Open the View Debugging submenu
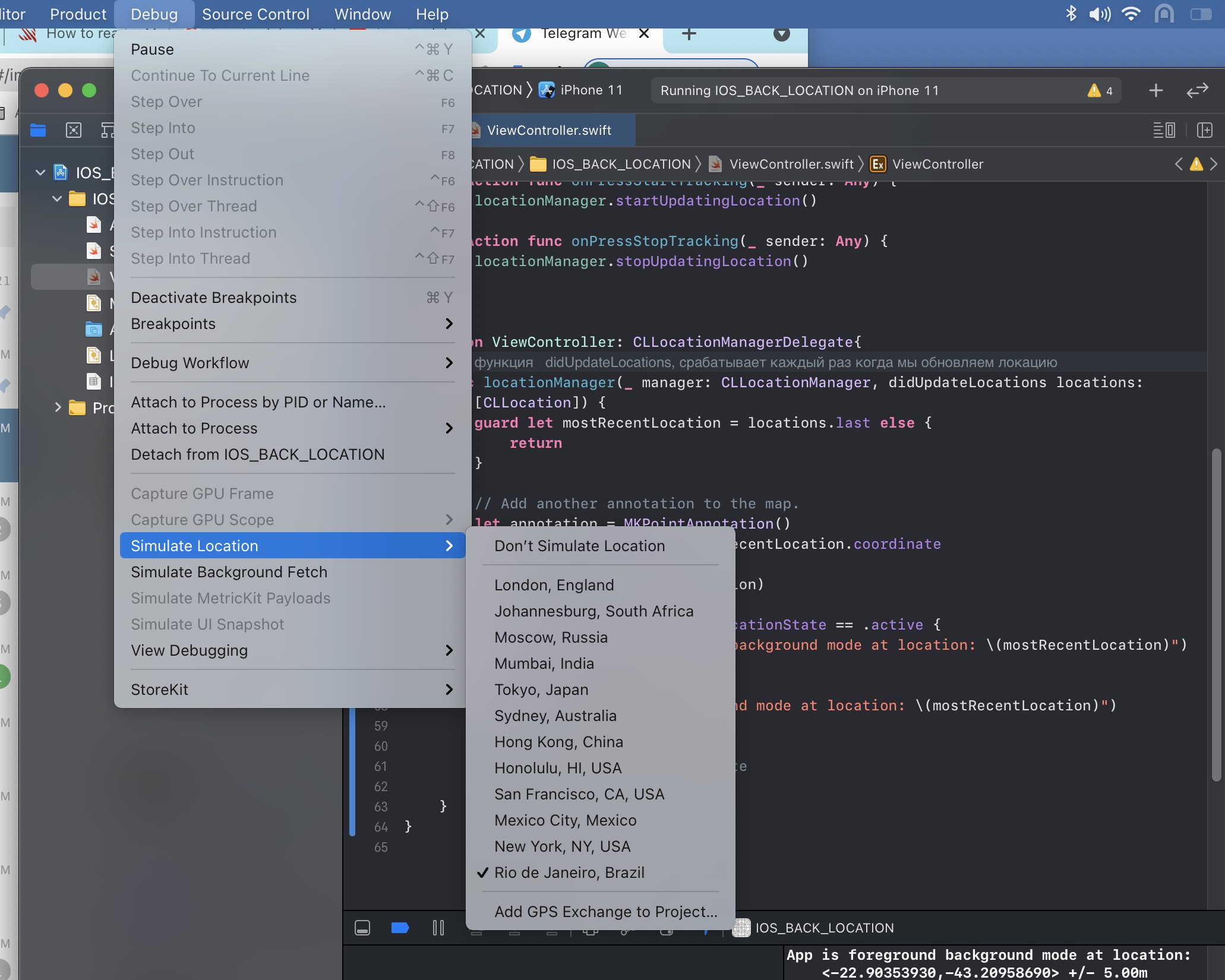The height and width of the screenshot is (980, 1225). [292, 650]
